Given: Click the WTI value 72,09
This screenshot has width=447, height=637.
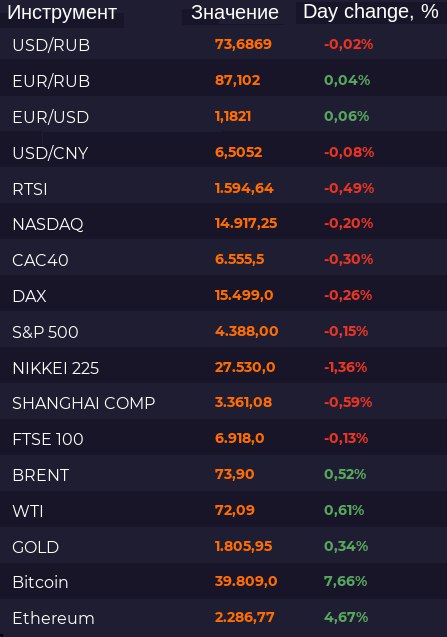Looking at the screenshot, I should coord(234,510).
